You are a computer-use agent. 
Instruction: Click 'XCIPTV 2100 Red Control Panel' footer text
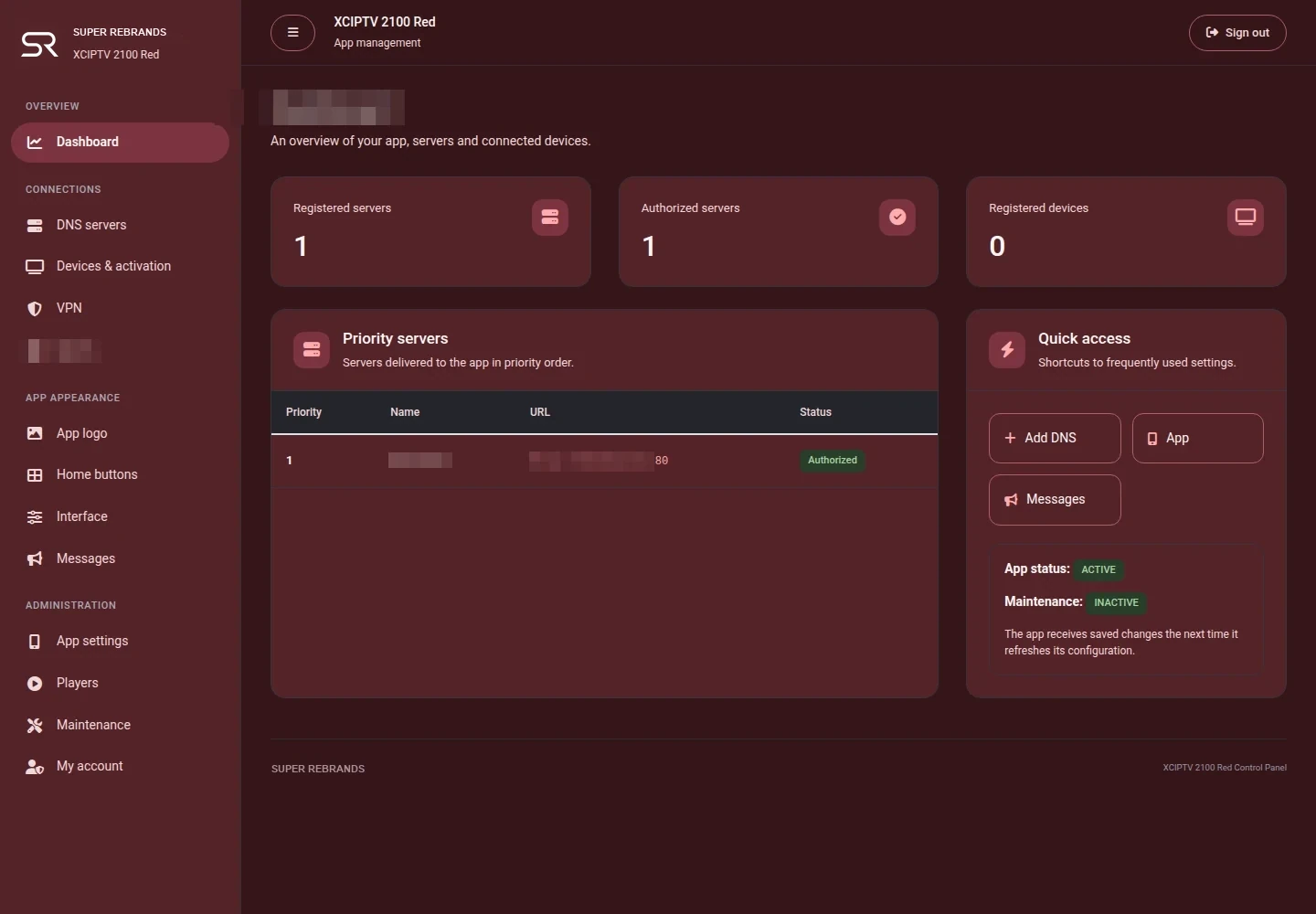click(1225, 768)
